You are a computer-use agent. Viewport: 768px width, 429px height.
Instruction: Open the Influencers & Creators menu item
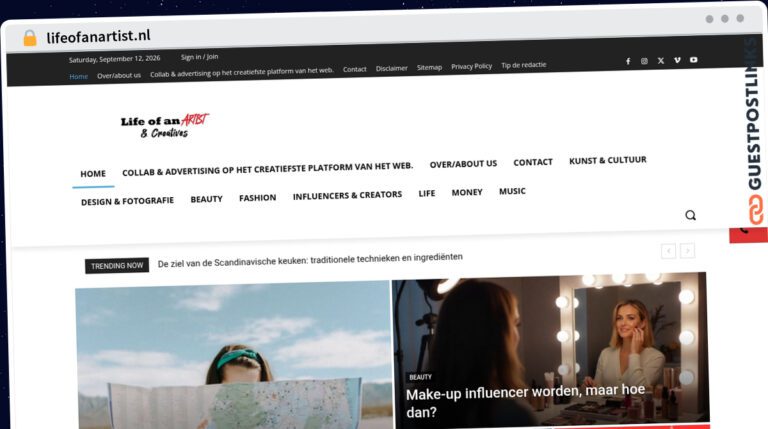(x=347, y=195)
